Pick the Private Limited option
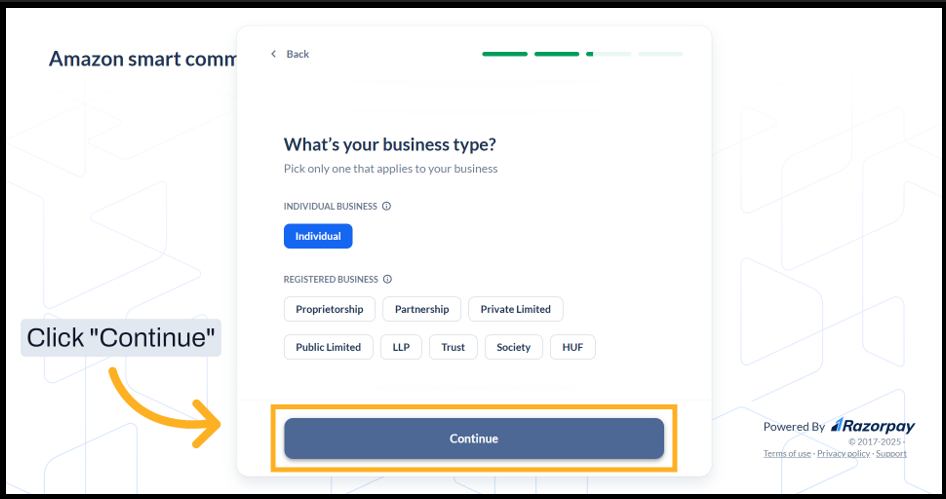This screenshot has width=946, height=499. [515, 310]
